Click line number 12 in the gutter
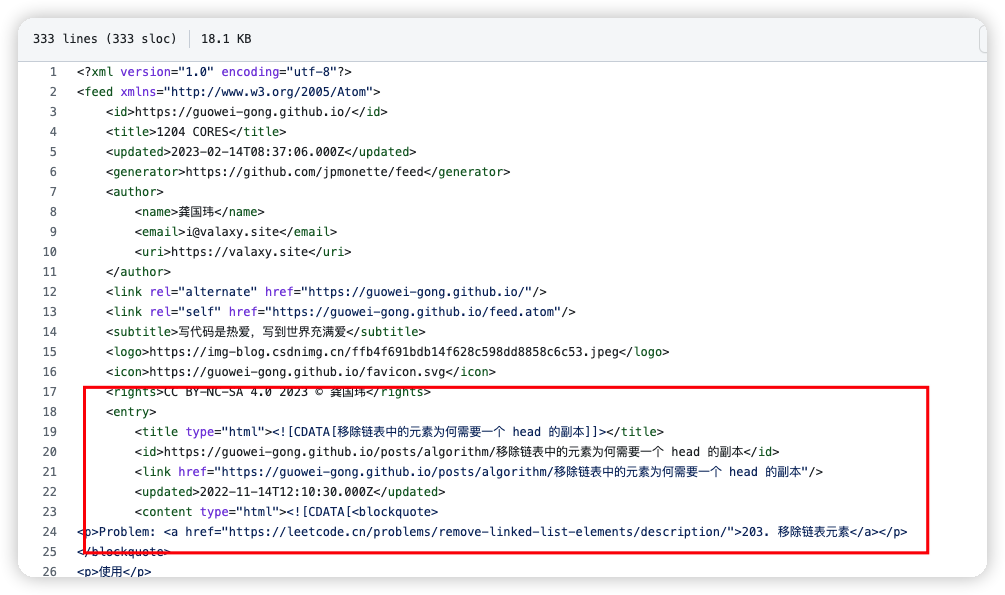 (x=50, y=292)
